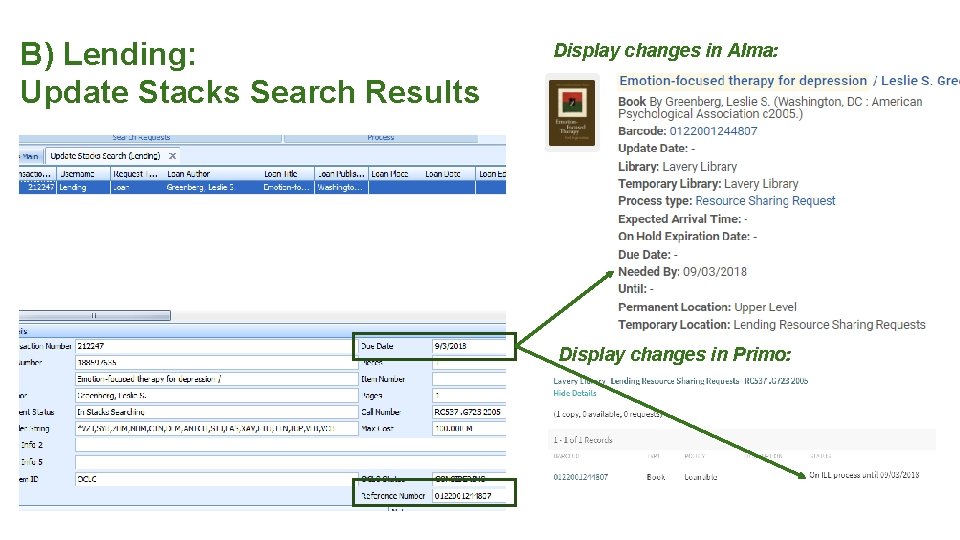Click the lender string field
Viewport: 960px width, 540px height.
pyautogui.click(x=216, y=429)
